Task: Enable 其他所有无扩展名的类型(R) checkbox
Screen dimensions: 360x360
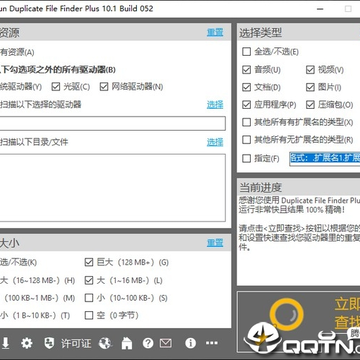Action: pos(246,140)
